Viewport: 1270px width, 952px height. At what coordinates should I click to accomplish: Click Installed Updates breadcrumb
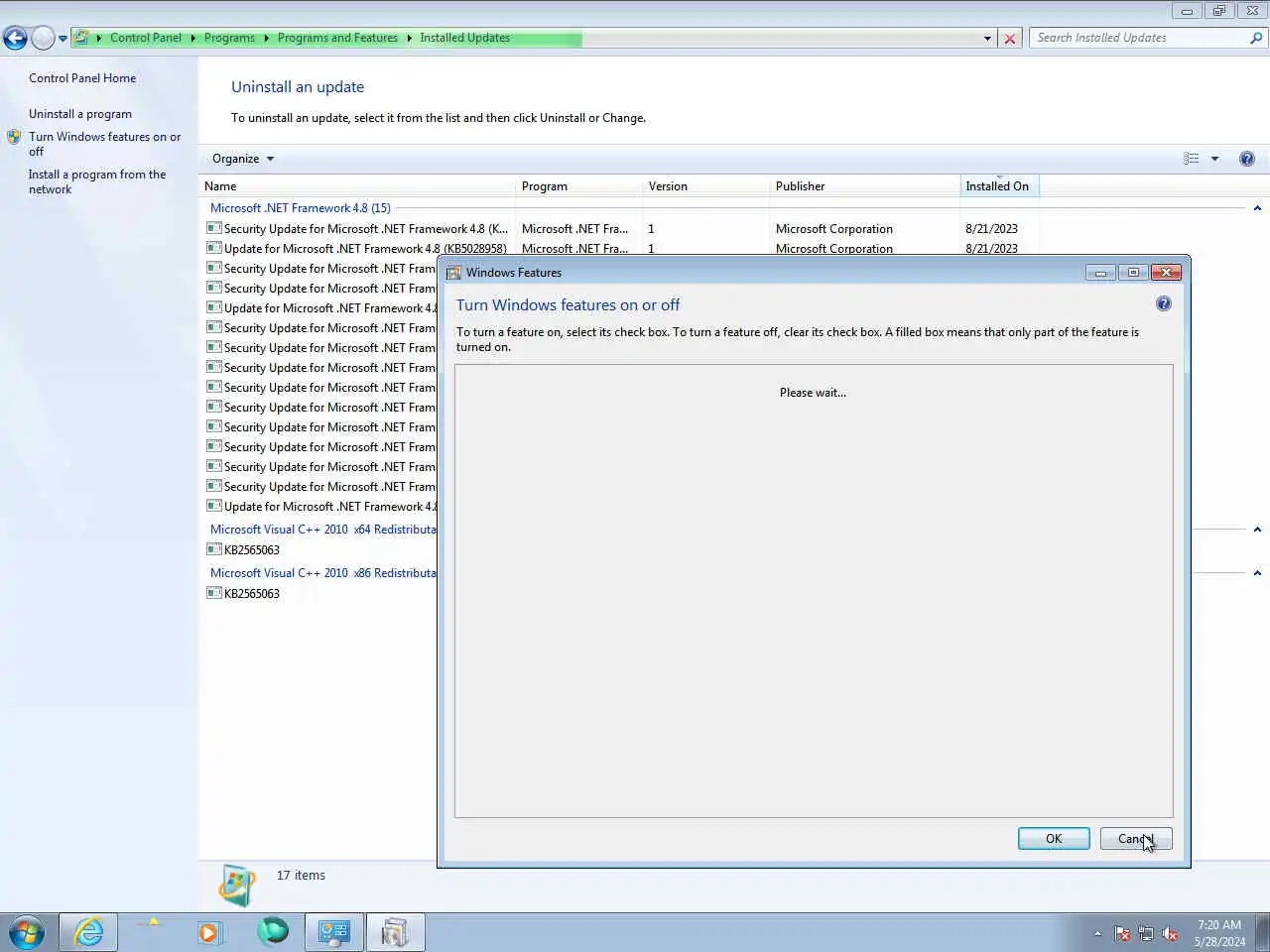(x=464, y=38)
